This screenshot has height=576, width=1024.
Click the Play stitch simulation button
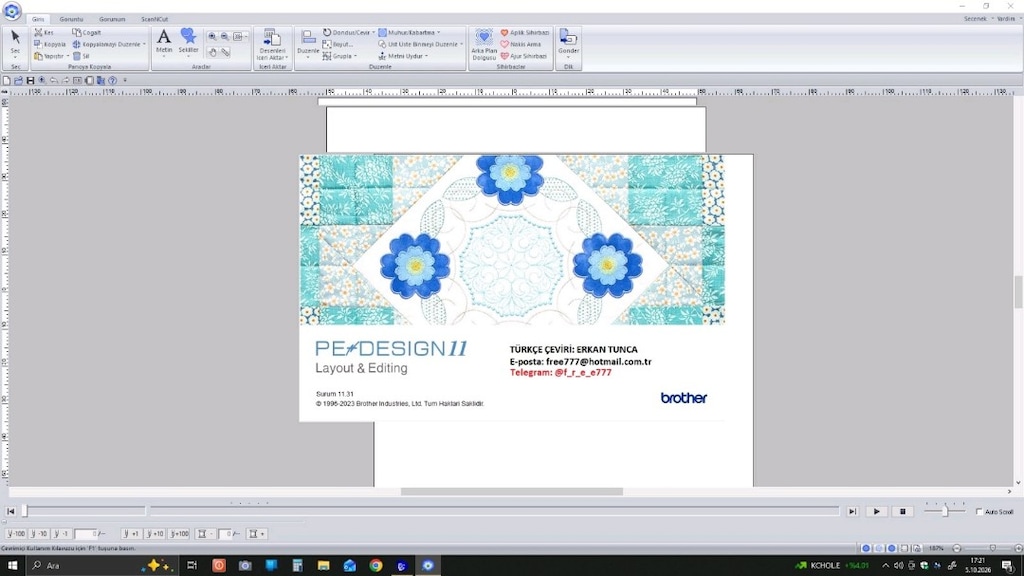tap(876, 511)
